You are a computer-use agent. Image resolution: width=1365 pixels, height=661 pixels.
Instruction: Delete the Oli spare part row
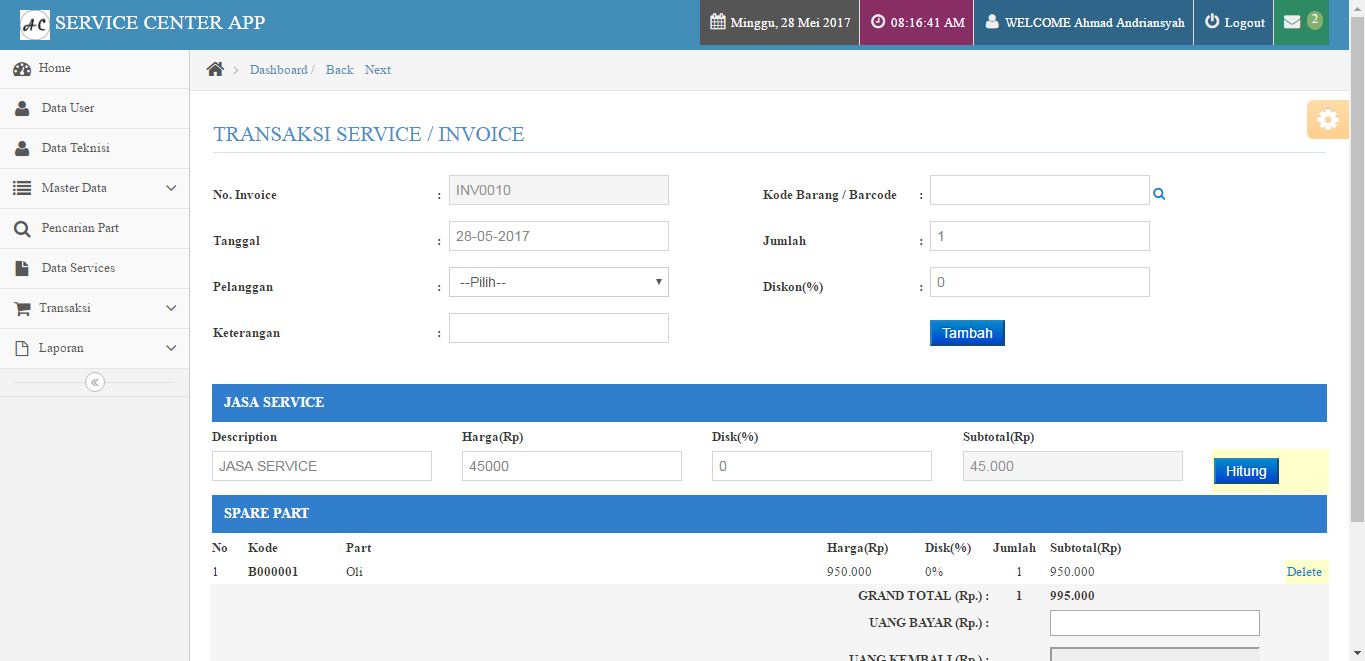point(1304,571)
